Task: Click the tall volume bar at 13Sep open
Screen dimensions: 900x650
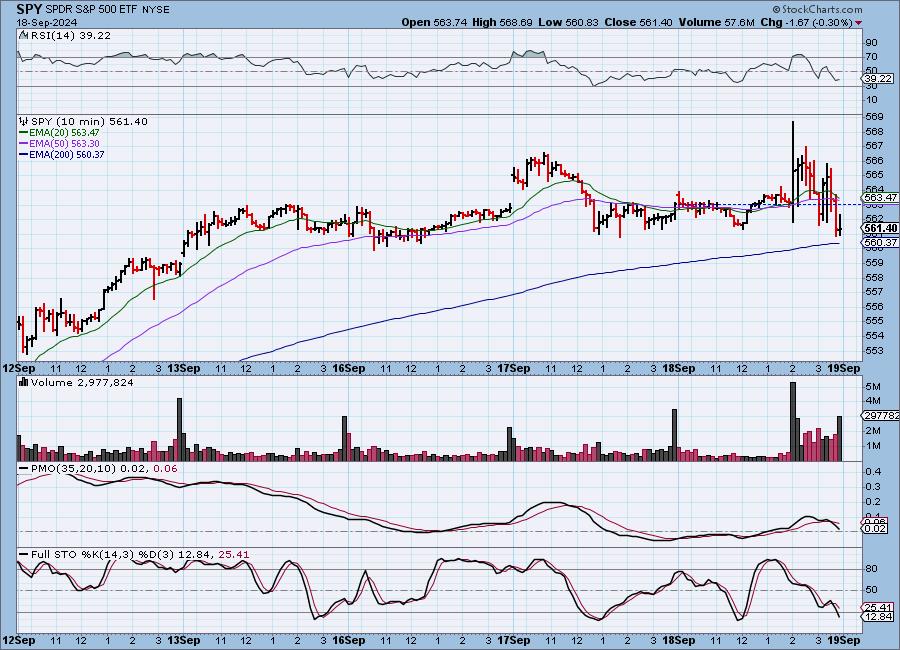Action: pyautogui.click(x=179, y=430)
